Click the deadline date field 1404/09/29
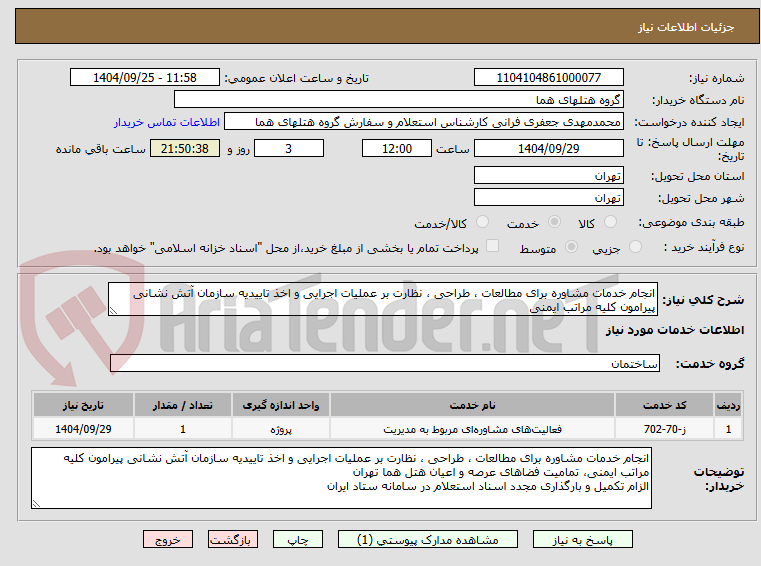The height and width of the screenshot is (566, 761). (x=548, y=149)
